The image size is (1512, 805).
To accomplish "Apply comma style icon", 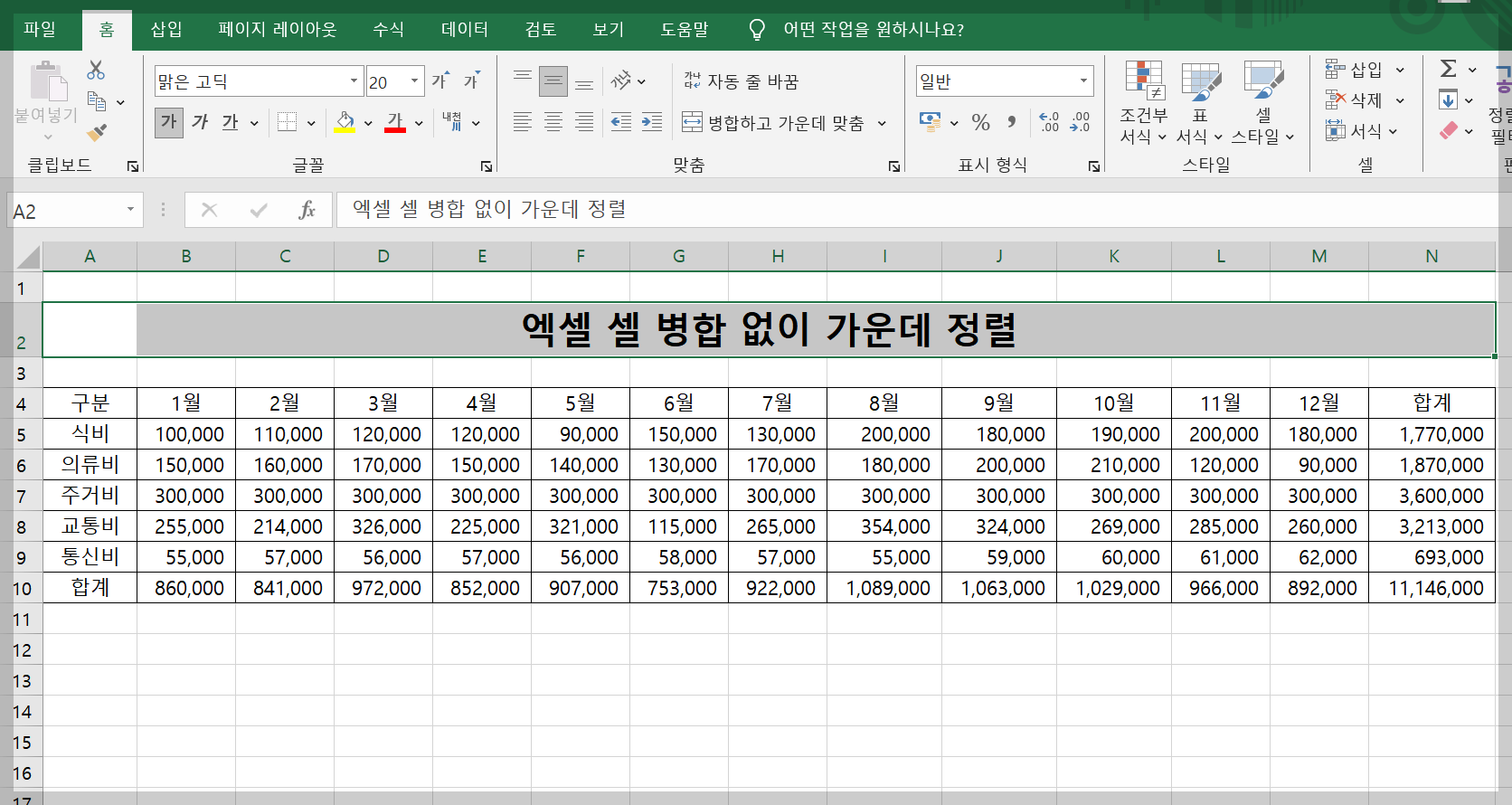I will (x=1012, y=122).
